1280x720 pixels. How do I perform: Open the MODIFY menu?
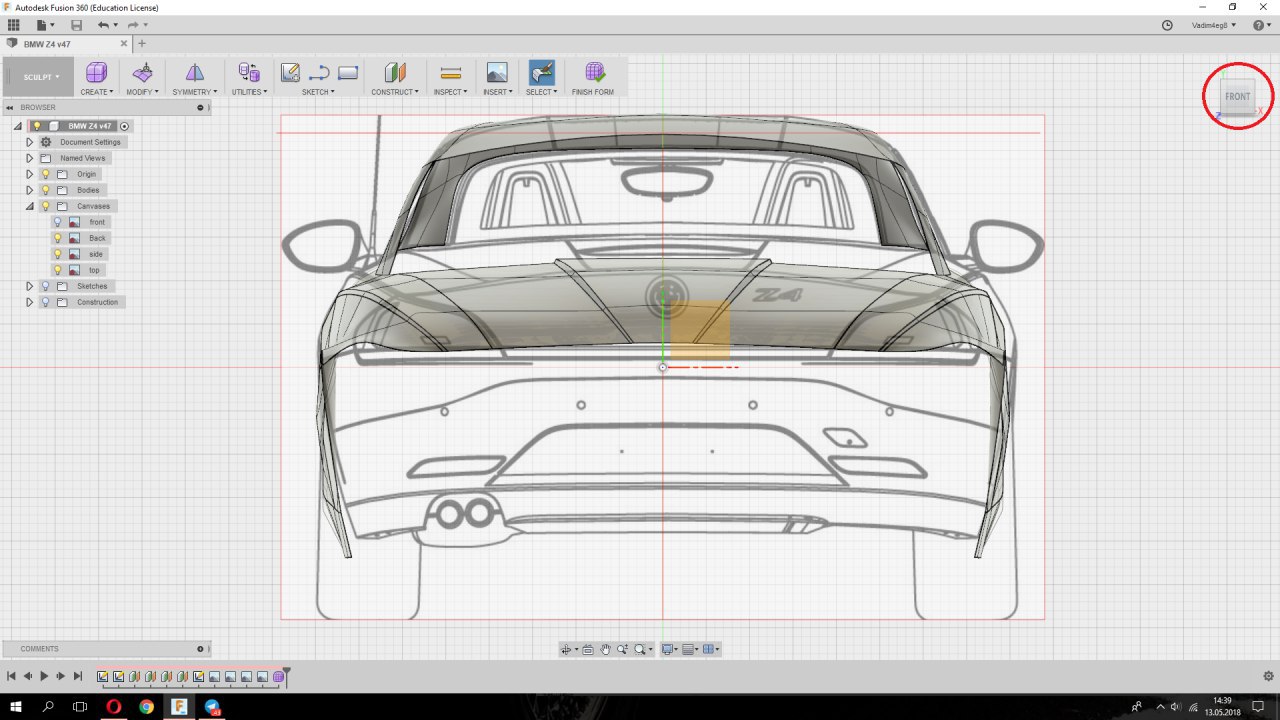click(x=142, y=92)
